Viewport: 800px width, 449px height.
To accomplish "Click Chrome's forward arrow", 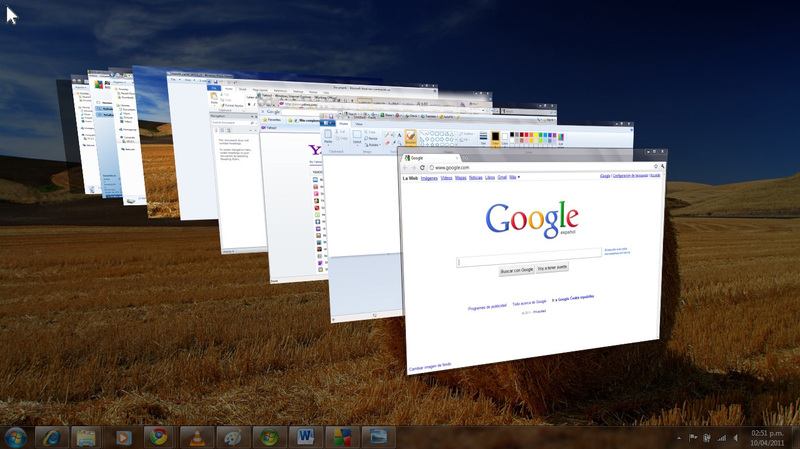I will [x=414, y=167].
